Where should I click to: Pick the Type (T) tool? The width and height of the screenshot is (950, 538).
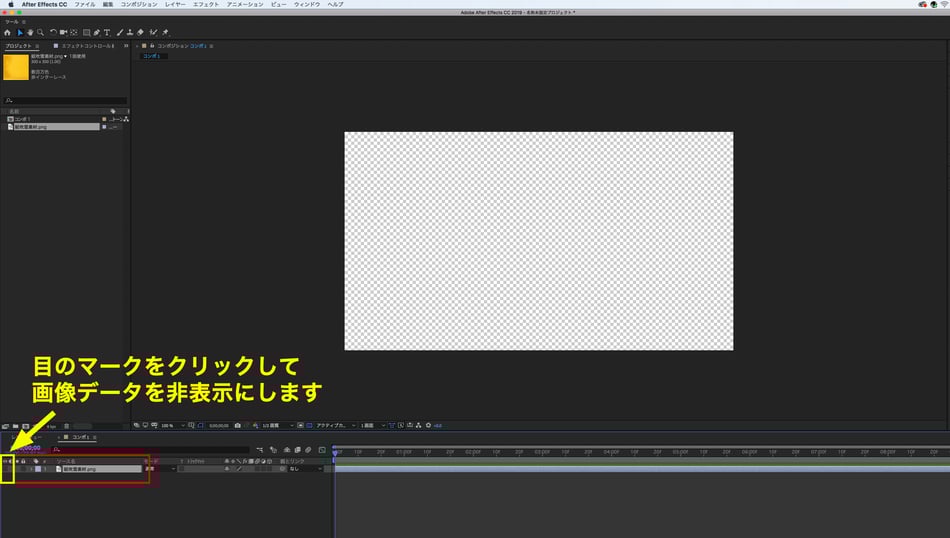[108, 32]
